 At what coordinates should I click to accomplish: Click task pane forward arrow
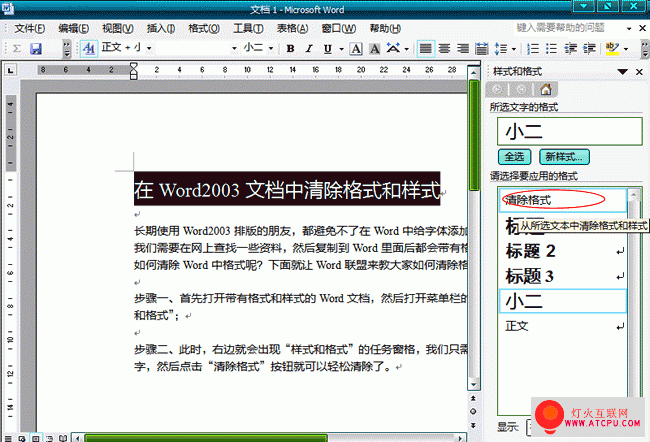(x=521, y=89)
